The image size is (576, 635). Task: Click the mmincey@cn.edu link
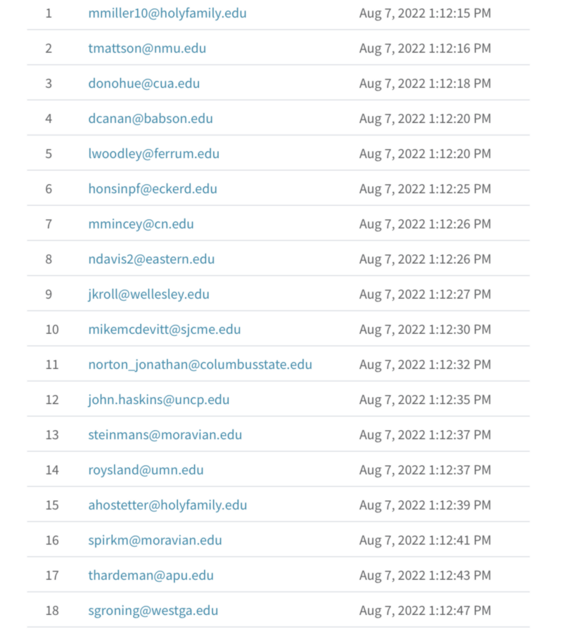[x=141, y=224]
